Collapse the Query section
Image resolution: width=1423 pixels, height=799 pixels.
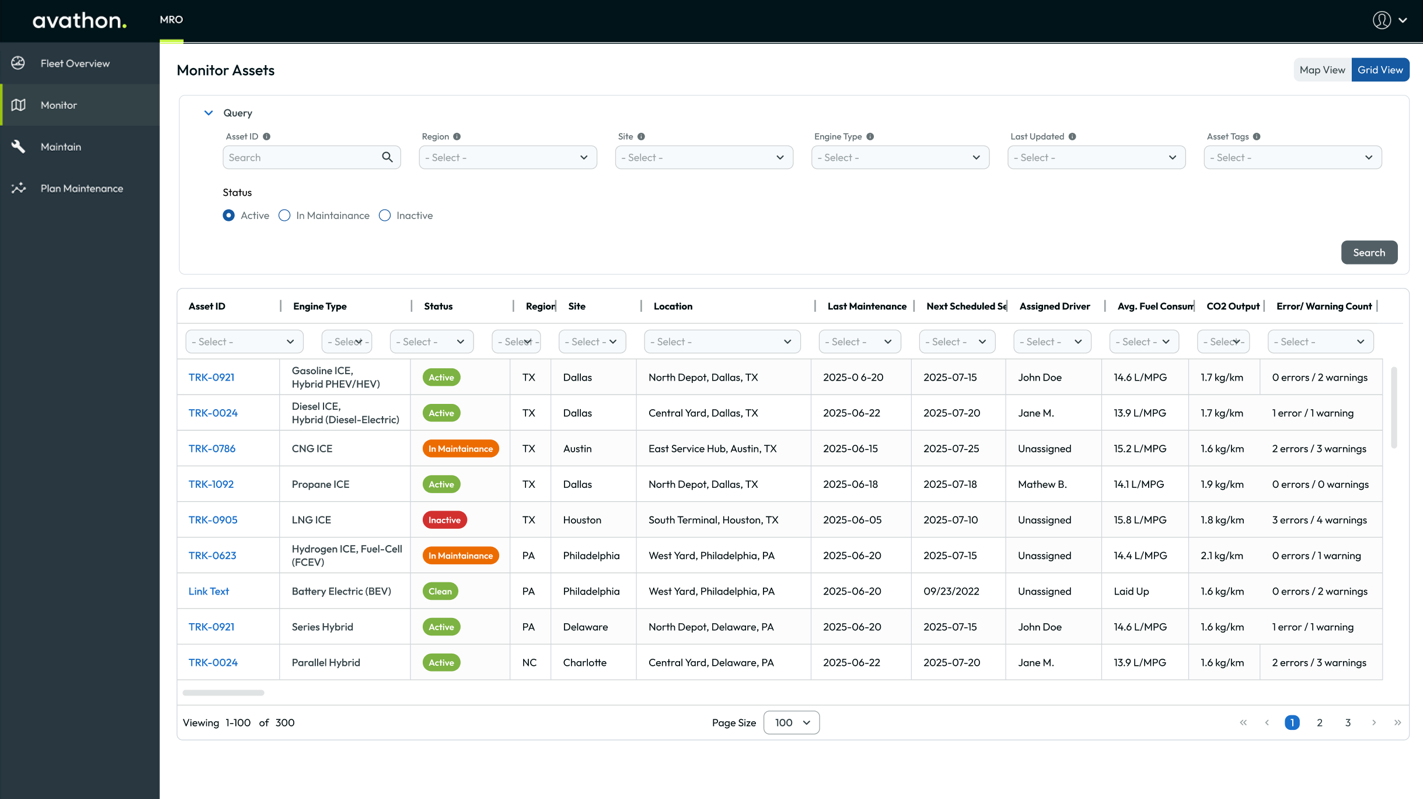(x=208, y=113)
